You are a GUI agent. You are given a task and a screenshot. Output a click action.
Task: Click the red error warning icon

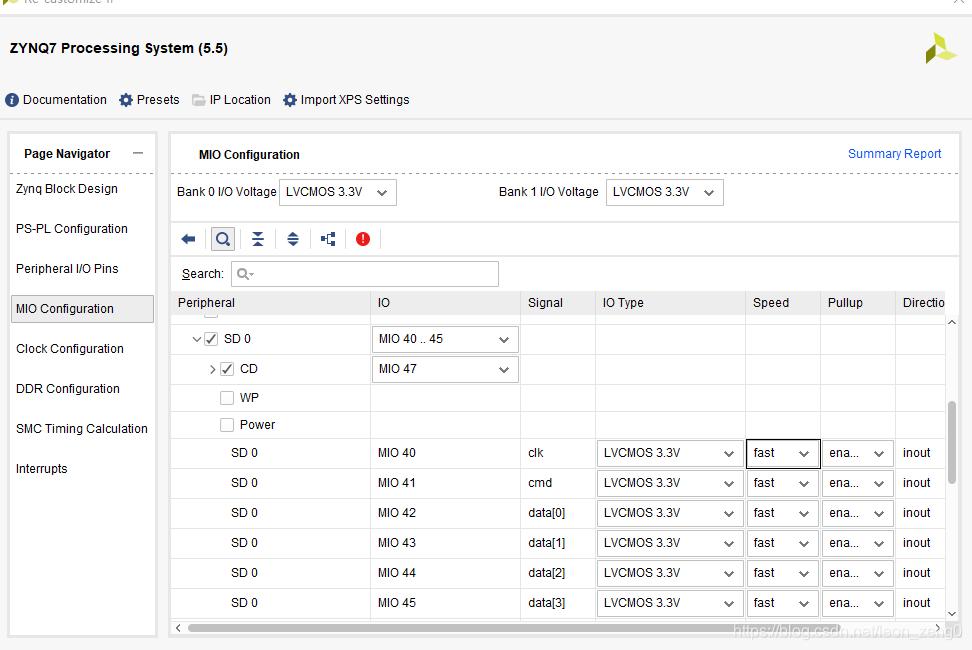click(362, 239)
